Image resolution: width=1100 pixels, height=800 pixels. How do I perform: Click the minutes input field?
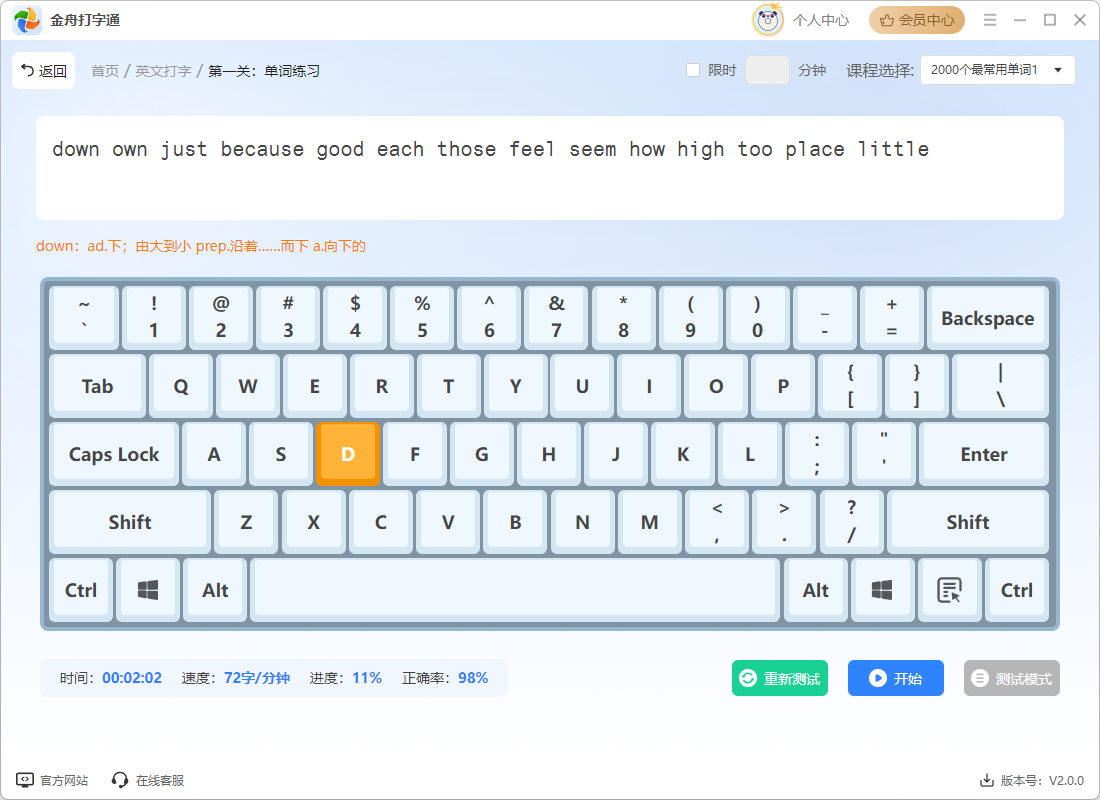pos(767,70)
